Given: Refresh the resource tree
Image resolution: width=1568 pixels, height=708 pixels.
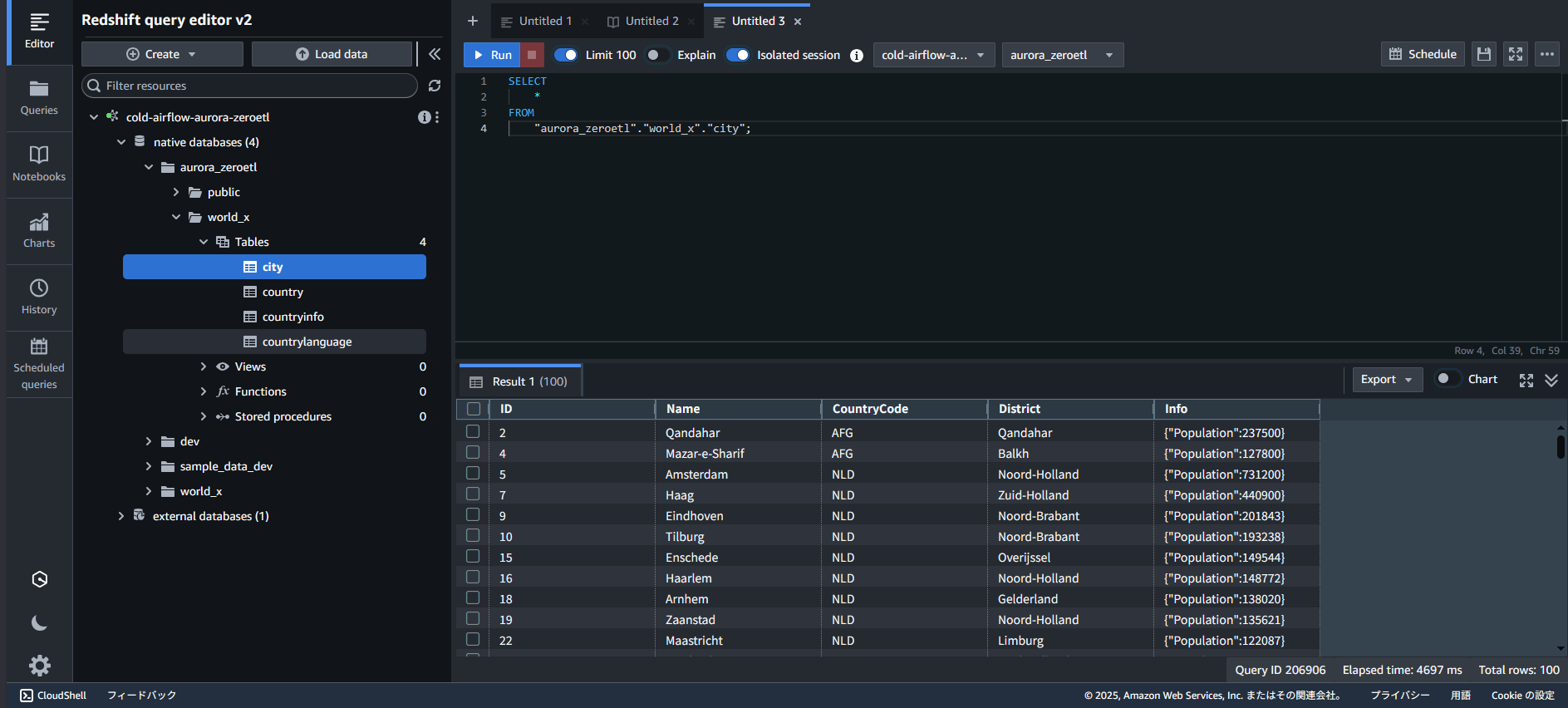Looking at the screenshot, I should click(x=435, y=86).
